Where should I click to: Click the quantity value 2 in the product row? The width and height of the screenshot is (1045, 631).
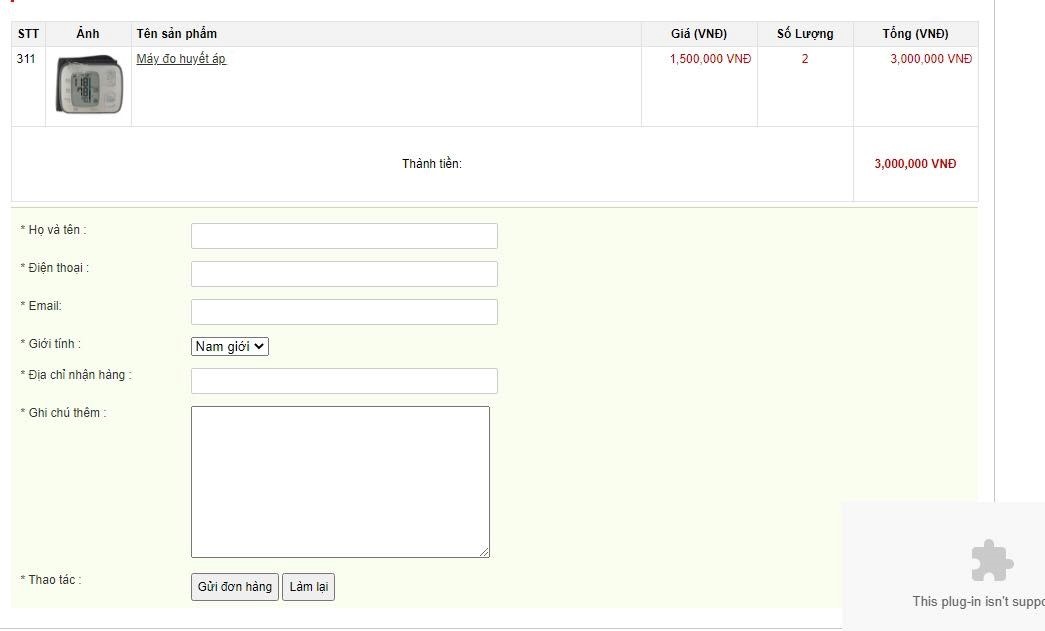pyautogui.click(x=805, y=59)
